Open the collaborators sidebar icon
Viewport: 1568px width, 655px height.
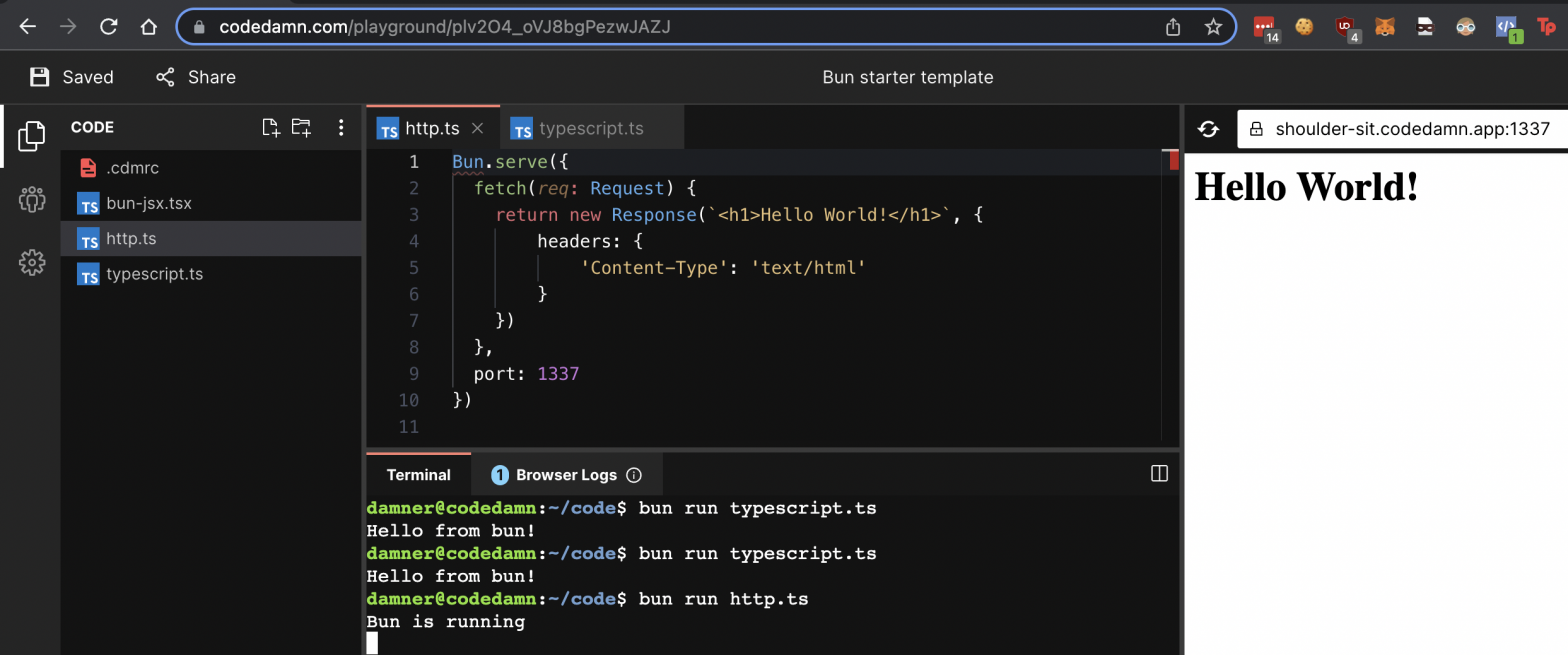pyautogui.click(x=31, y=199)
